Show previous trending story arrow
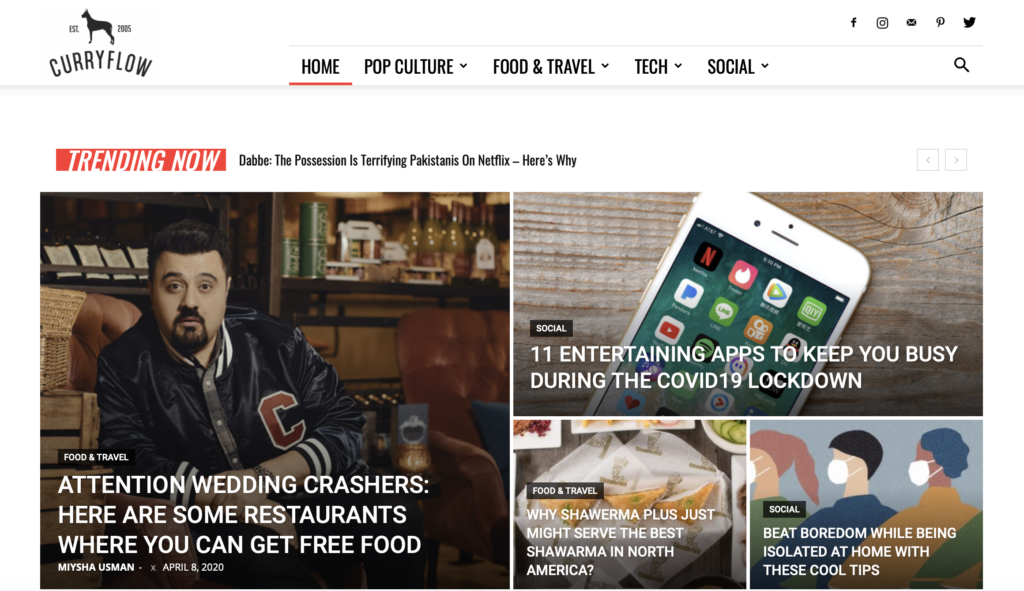 point(927,160)
